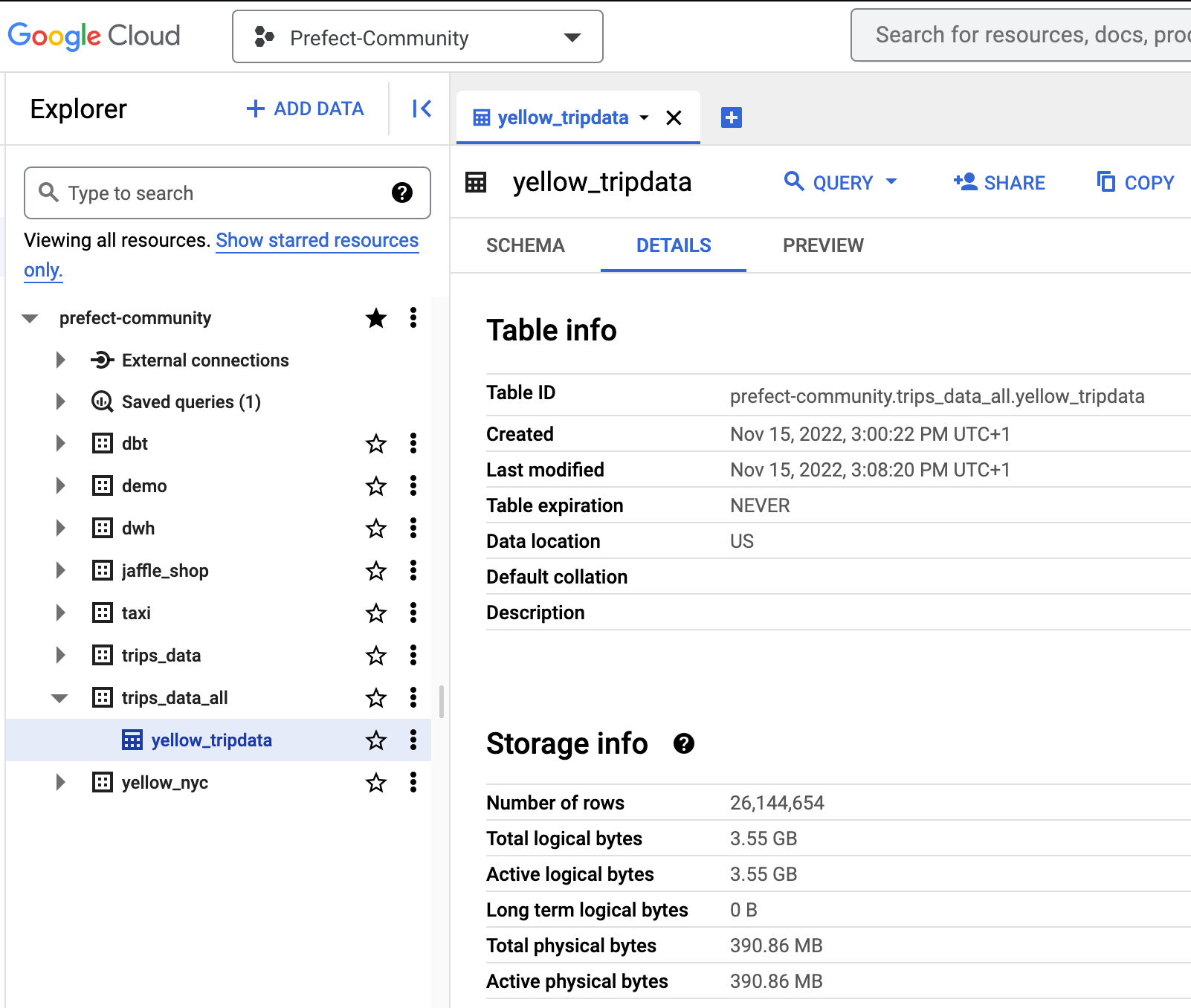Click the search for resources field
This screenshot has height=1008, width=1191.
pyautogui.click(x=1021, y=35)
